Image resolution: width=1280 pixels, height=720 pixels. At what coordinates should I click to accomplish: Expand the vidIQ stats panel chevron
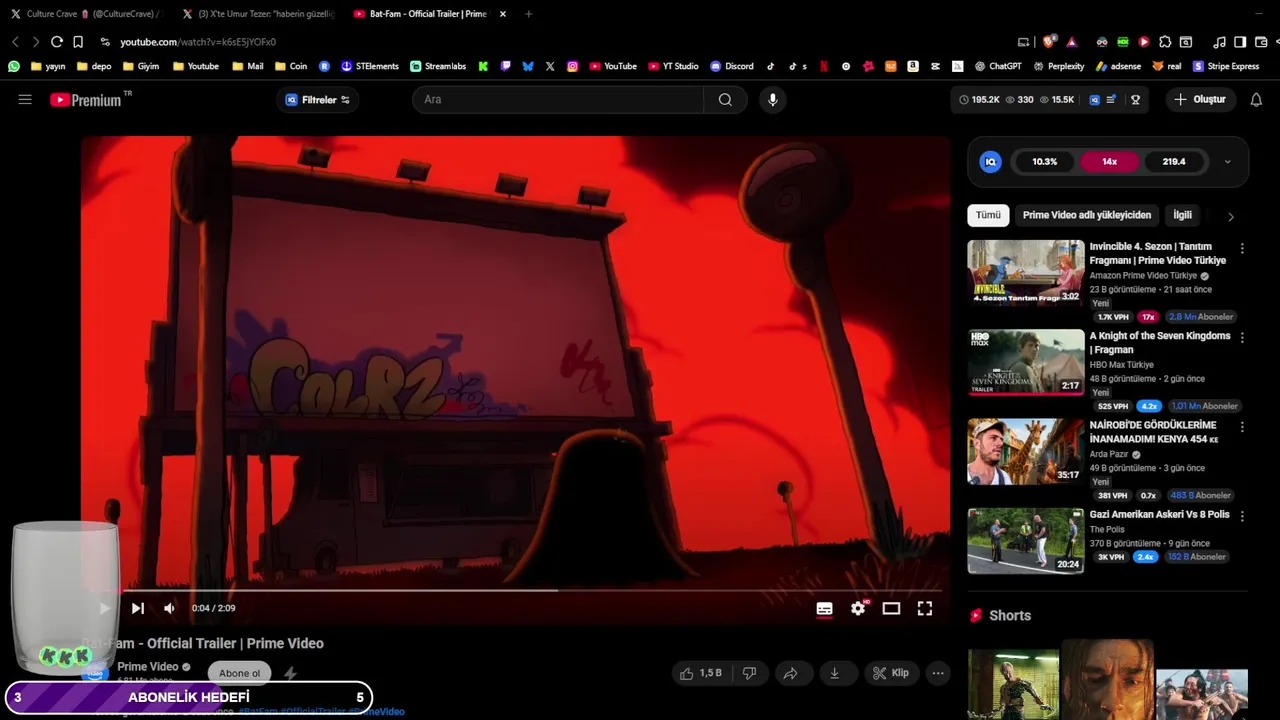tap(1228, 162)
